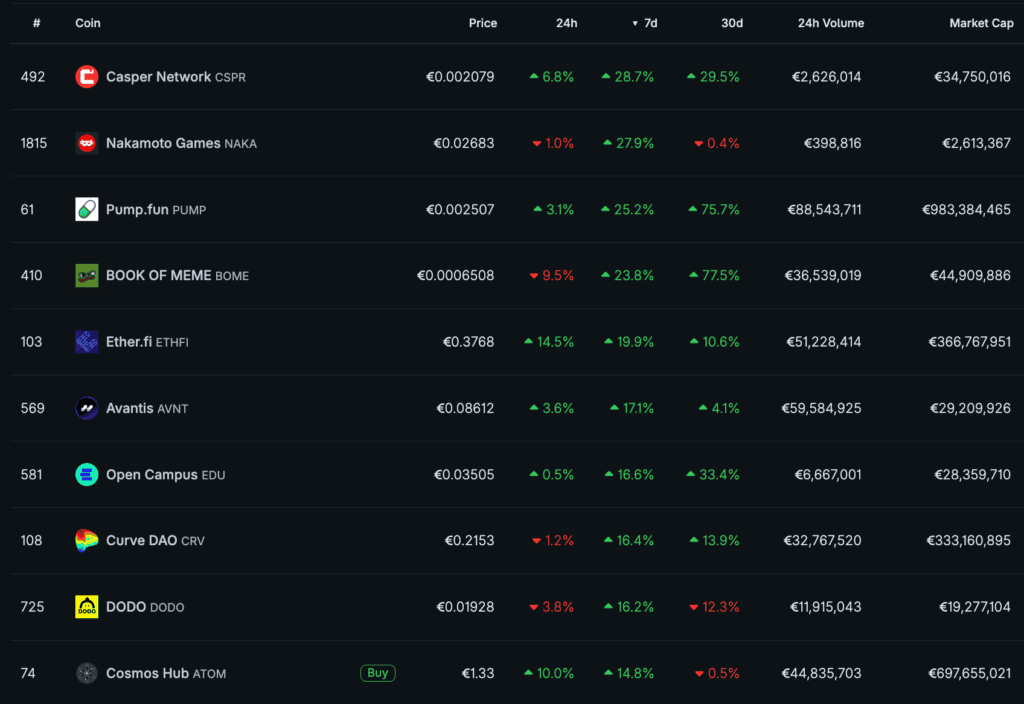The height and width of the screenshot is (704, 1024).
Task: Select the BOOK OF MEME frog icon
Action: pyautogui.click(x=86, y=276)
